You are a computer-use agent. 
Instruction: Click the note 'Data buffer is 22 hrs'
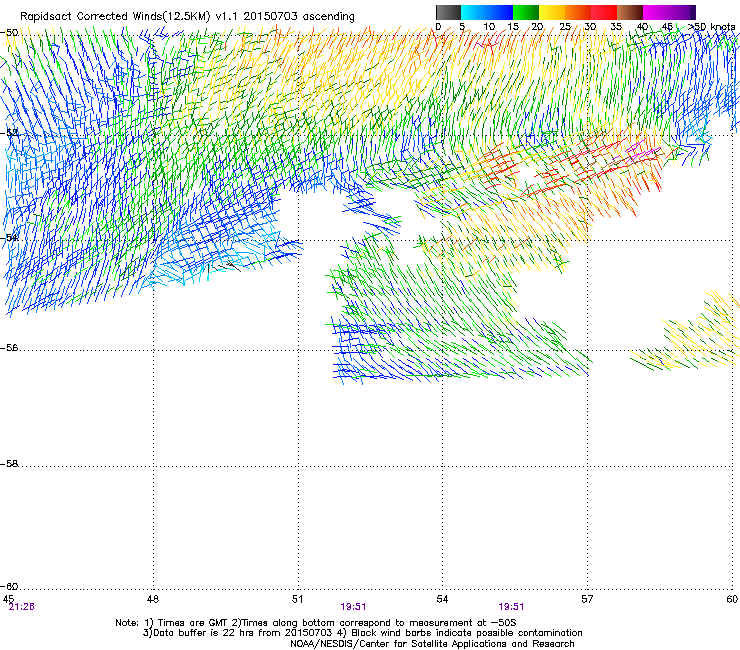204,633
